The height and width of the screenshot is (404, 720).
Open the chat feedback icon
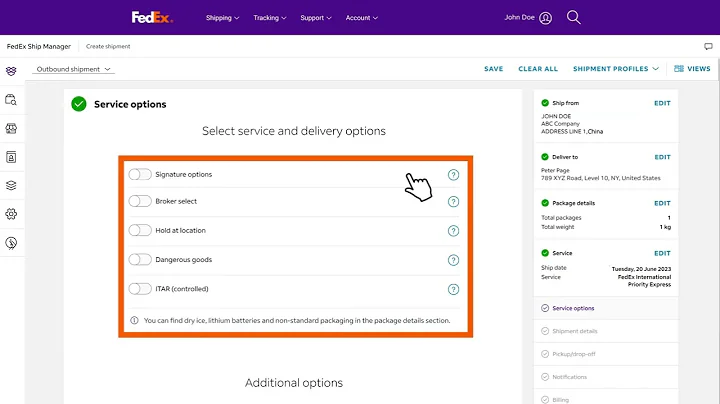(708, 46)
